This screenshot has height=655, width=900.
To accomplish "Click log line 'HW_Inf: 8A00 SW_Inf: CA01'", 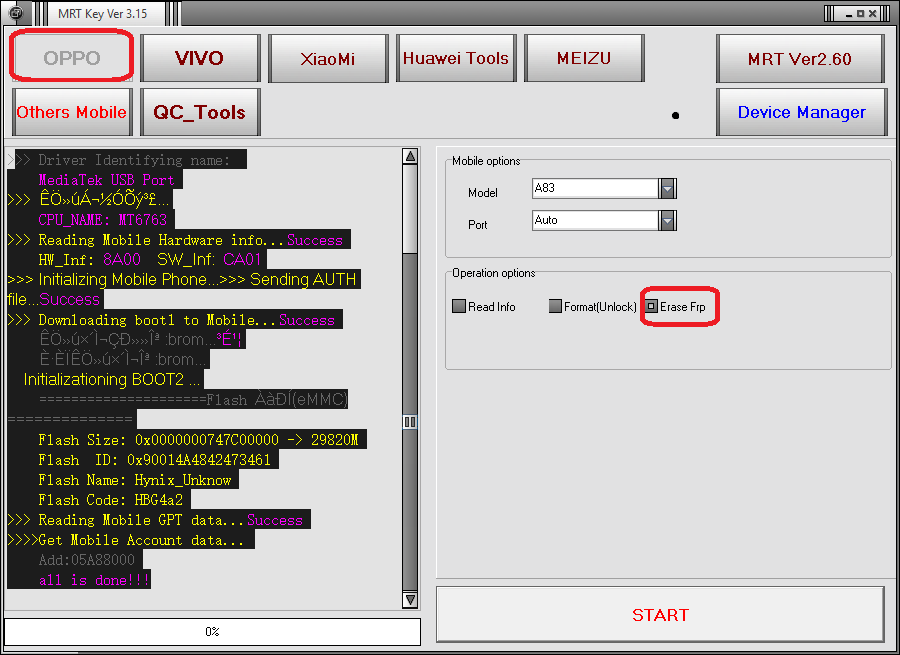I will tap(150, 259).
